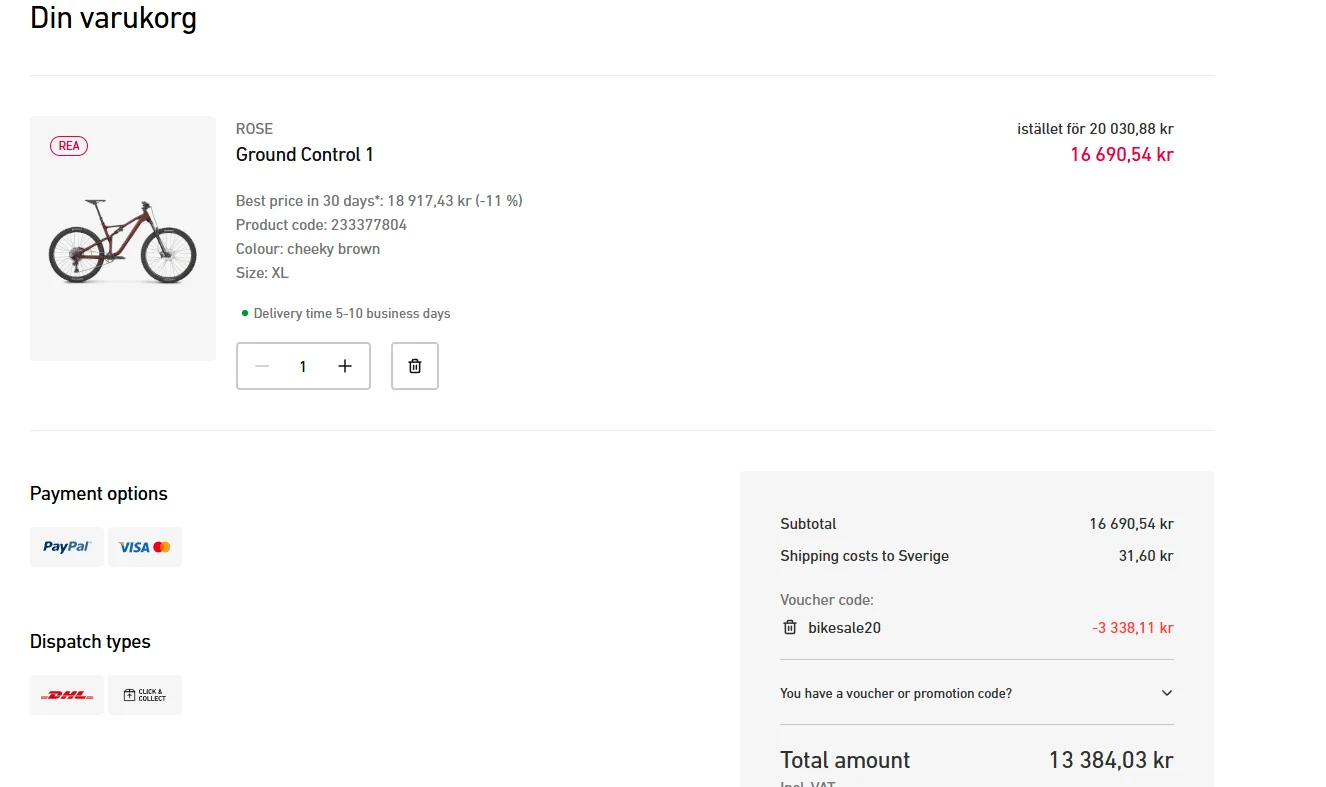Click the sale price 16 690,54 kr
Viewport: 1326px width, 787px height.
[1122, 155]
